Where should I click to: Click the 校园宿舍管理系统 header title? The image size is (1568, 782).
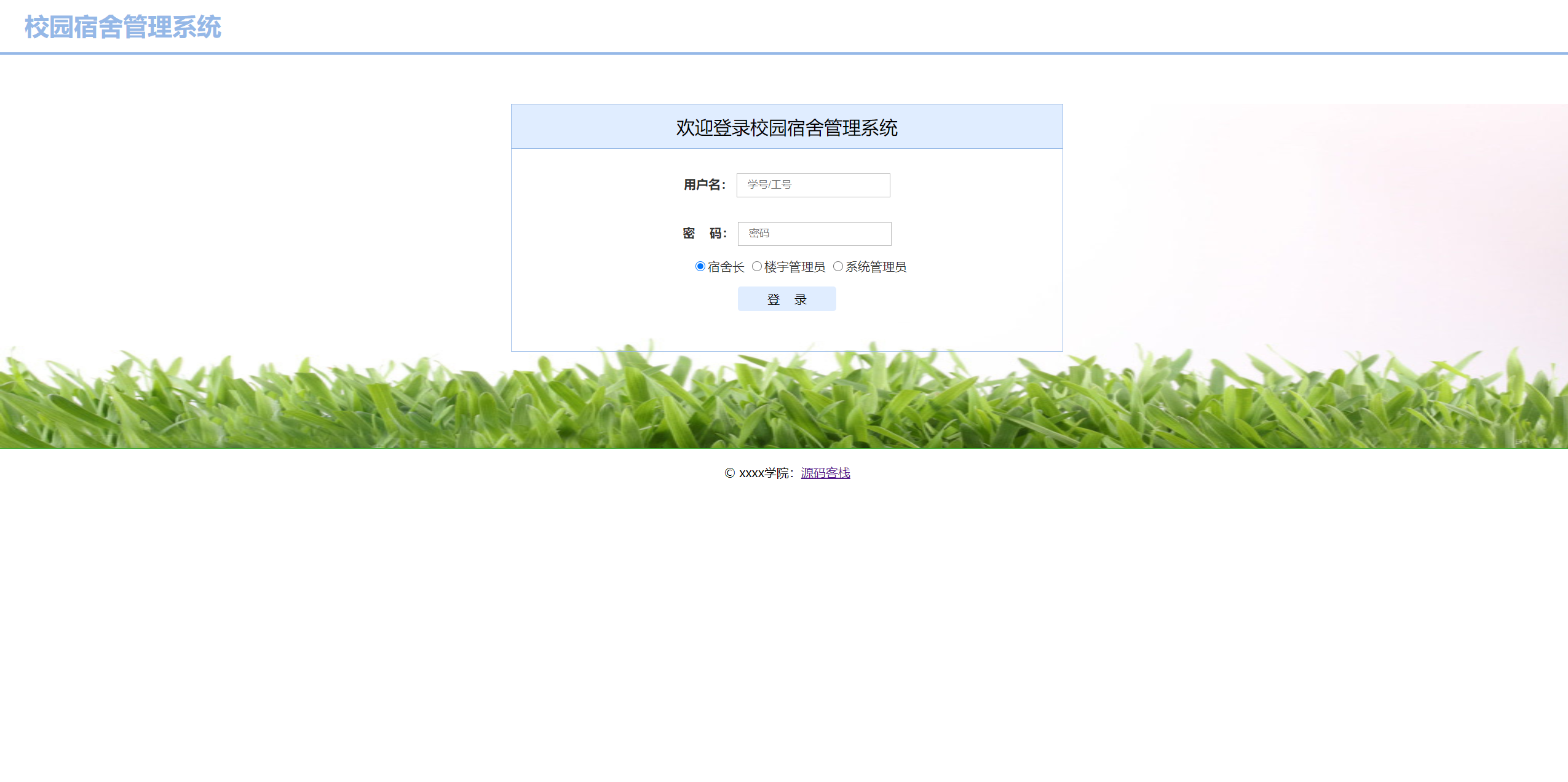click(x=123, y=27)
